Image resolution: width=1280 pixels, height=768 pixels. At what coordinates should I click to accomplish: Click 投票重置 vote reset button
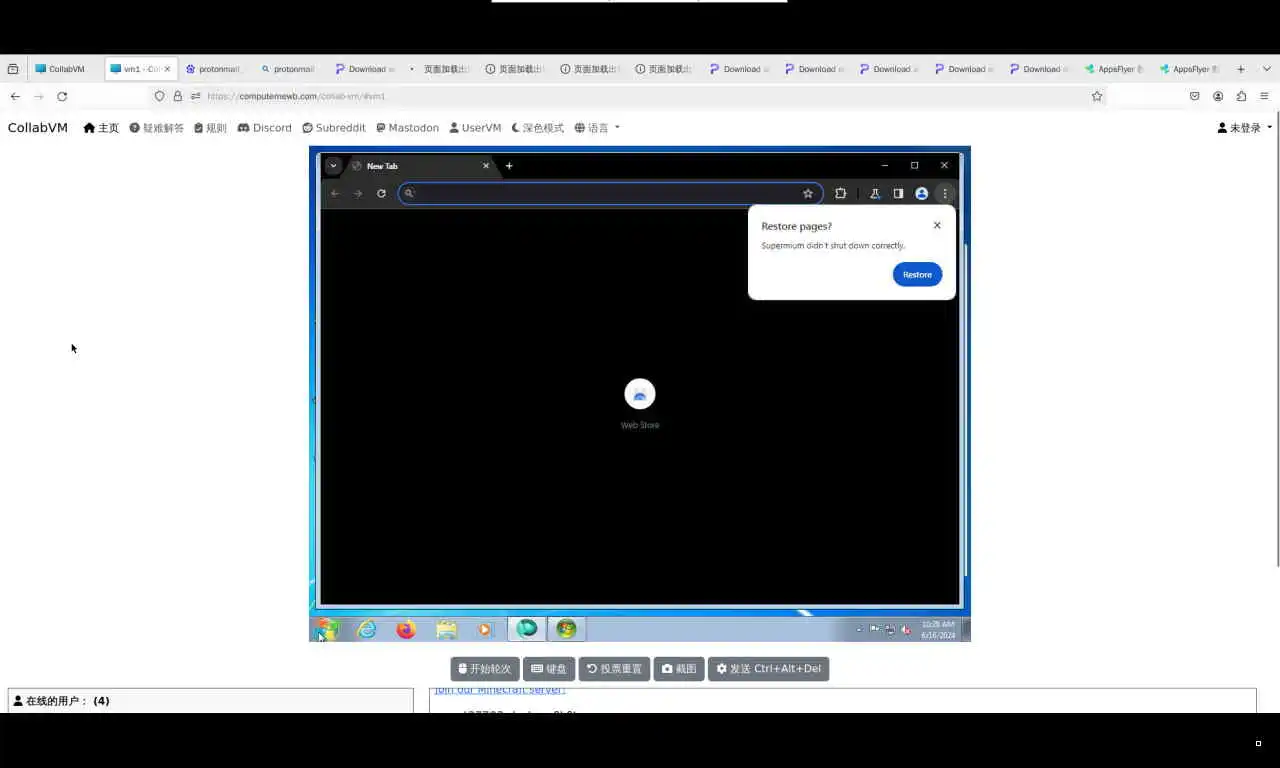[x=614, y=669]
